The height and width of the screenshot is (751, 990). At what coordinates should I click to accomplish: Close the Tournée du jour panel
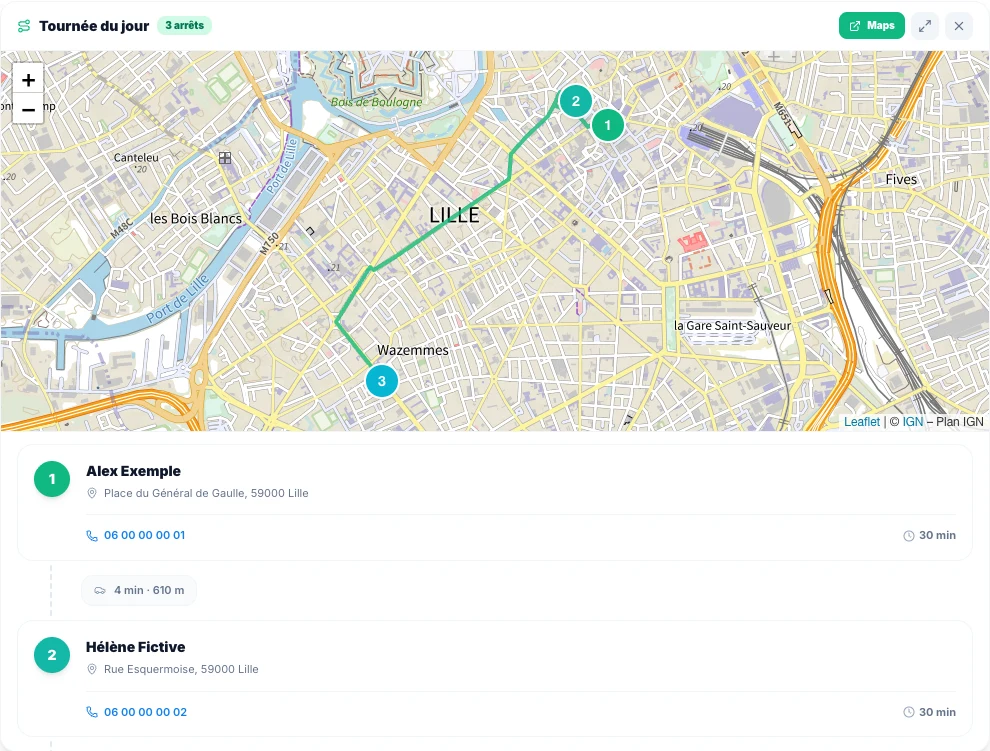(958, 26)
